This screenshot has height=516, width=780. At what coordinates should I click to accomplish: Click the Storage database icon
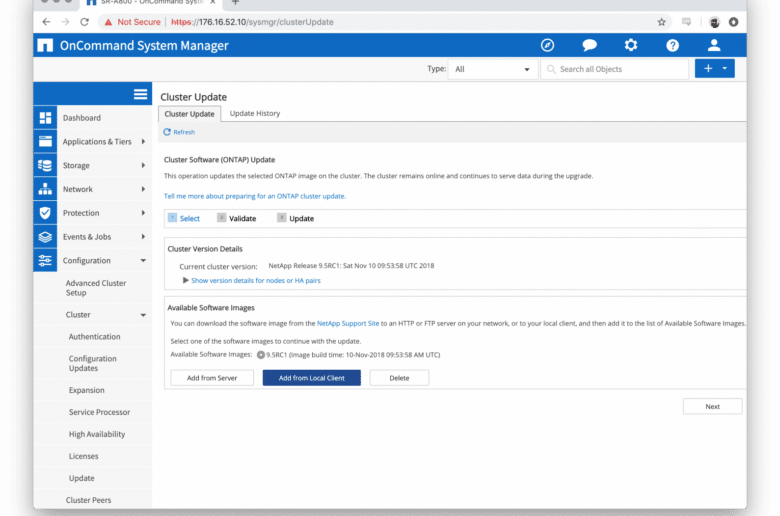(x=45, y=165)
